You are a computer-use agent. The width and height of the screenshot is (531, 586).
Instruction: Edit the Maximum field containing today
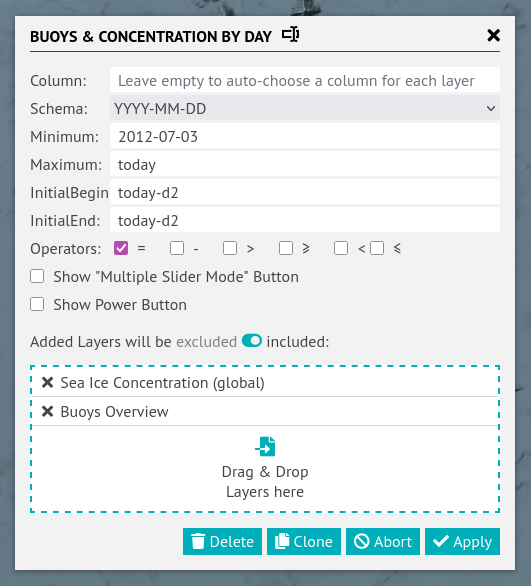pyautogui.click(x=305, y=164)
